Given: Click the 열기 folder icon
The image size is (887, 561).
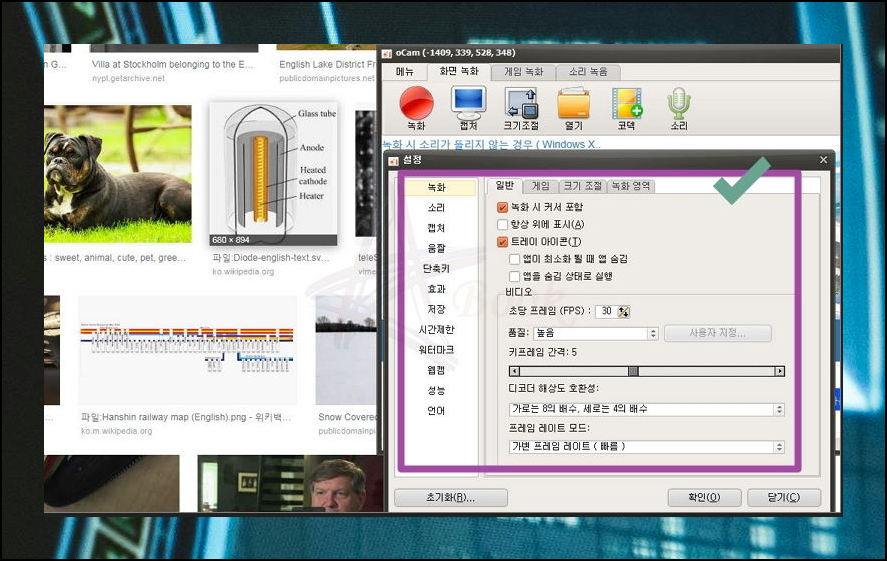Looking at the screenshot, I should pos(574,103).
